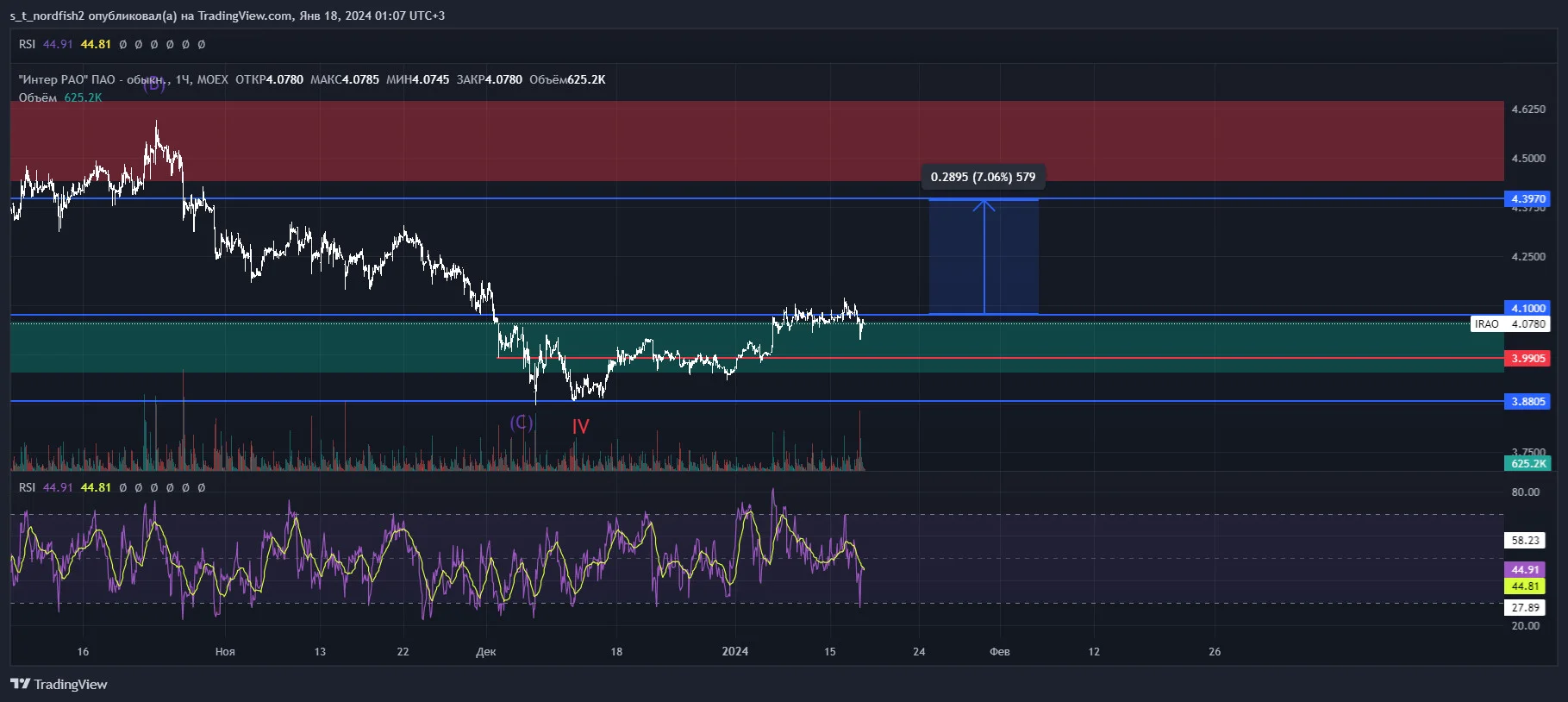
Task: Select the purple (C) wave label
Action: pyautogui.click(x=522, y=423)
